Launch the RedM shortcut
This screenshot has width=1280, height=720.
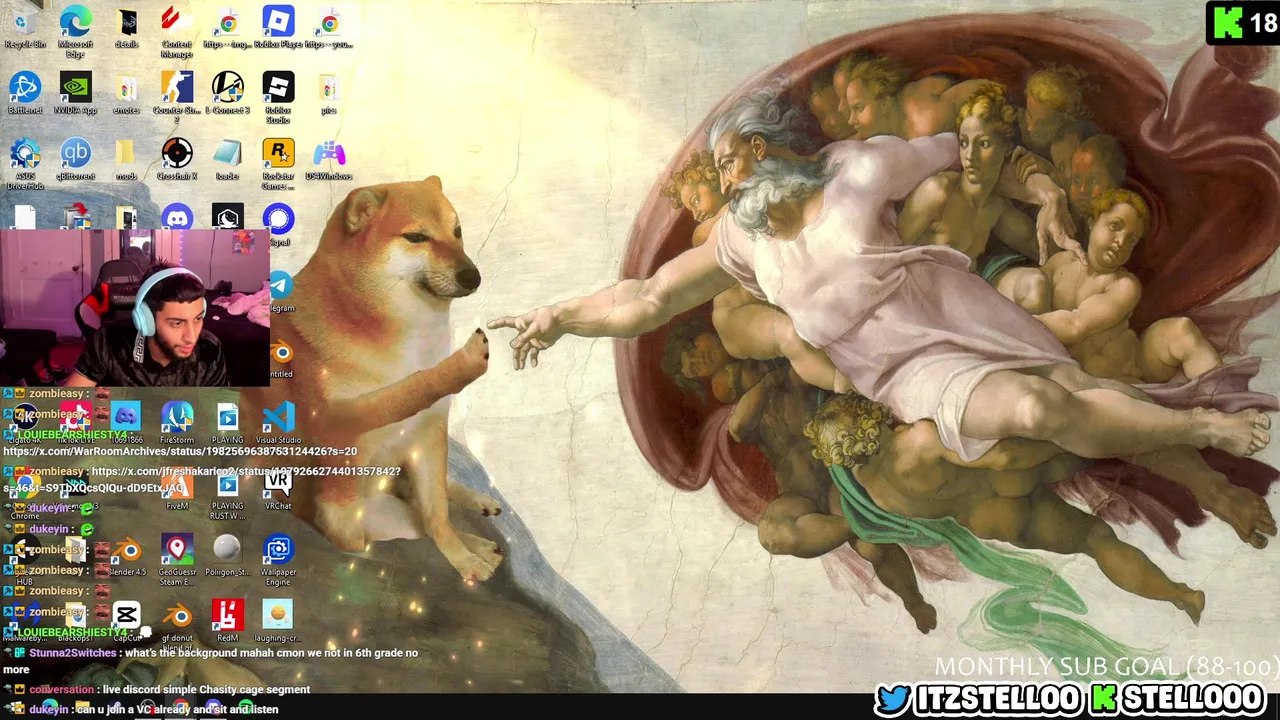tap(228, 622)
